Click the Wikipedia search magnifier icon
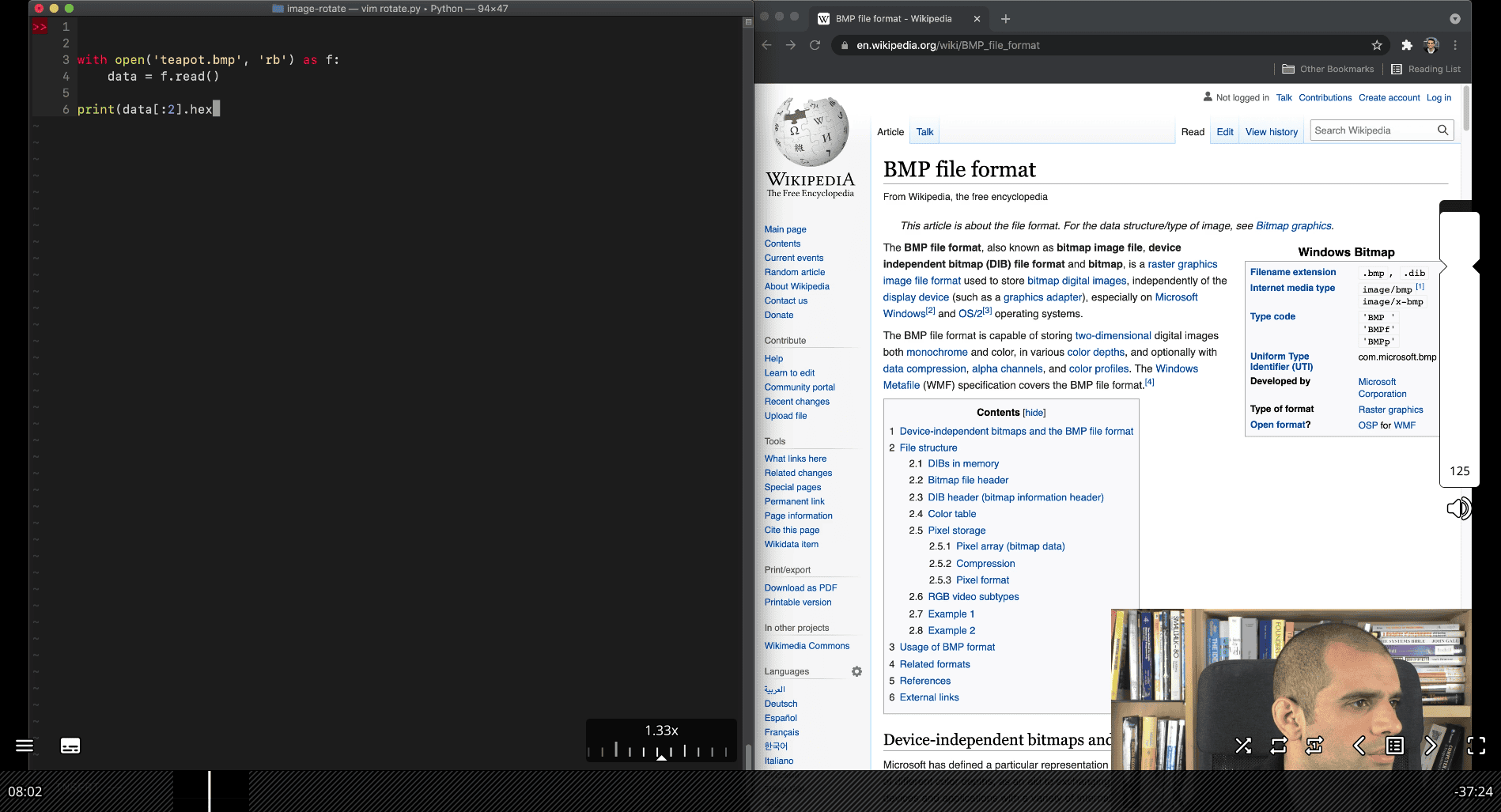1501x812 pixels. [1442, 130]
